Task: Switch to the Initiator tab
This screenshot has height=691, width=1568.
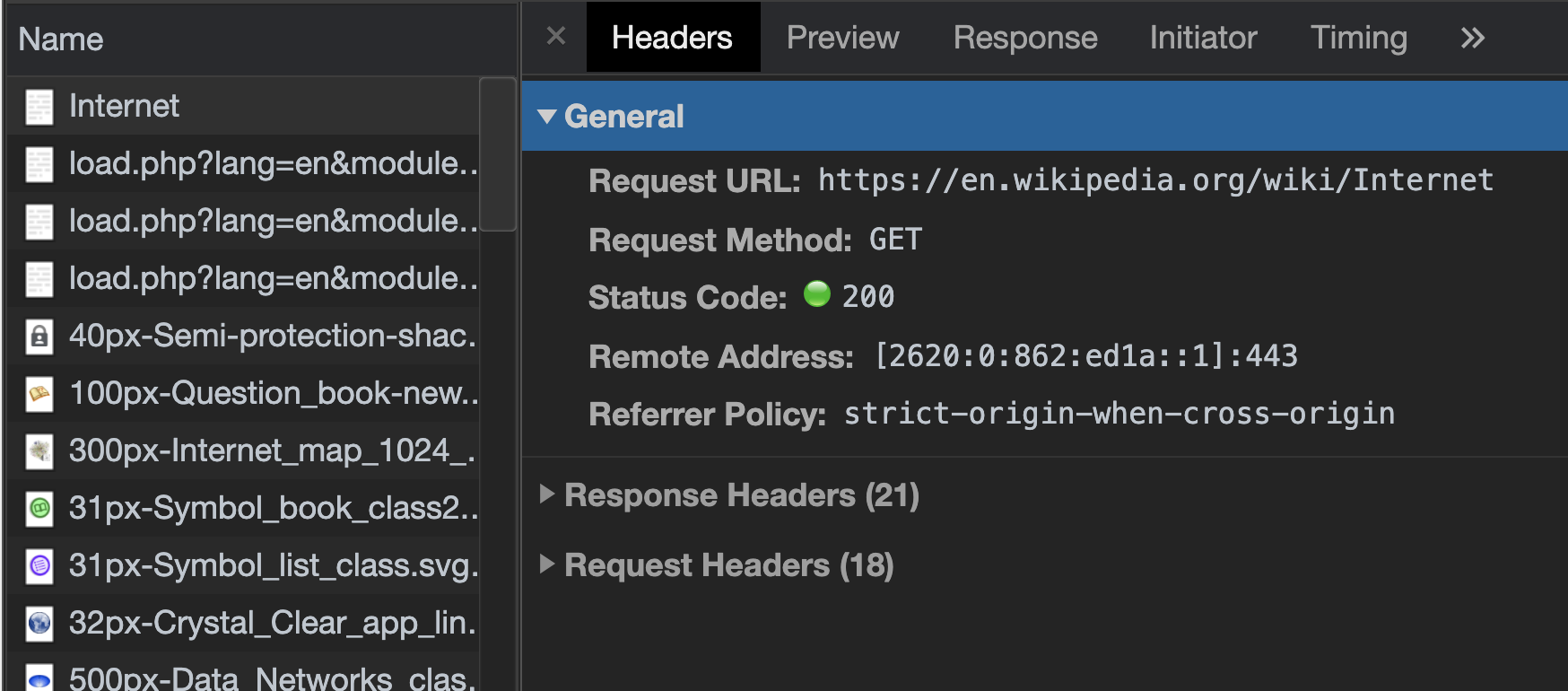Action: pyautogui.click(x=1202, y=38)
